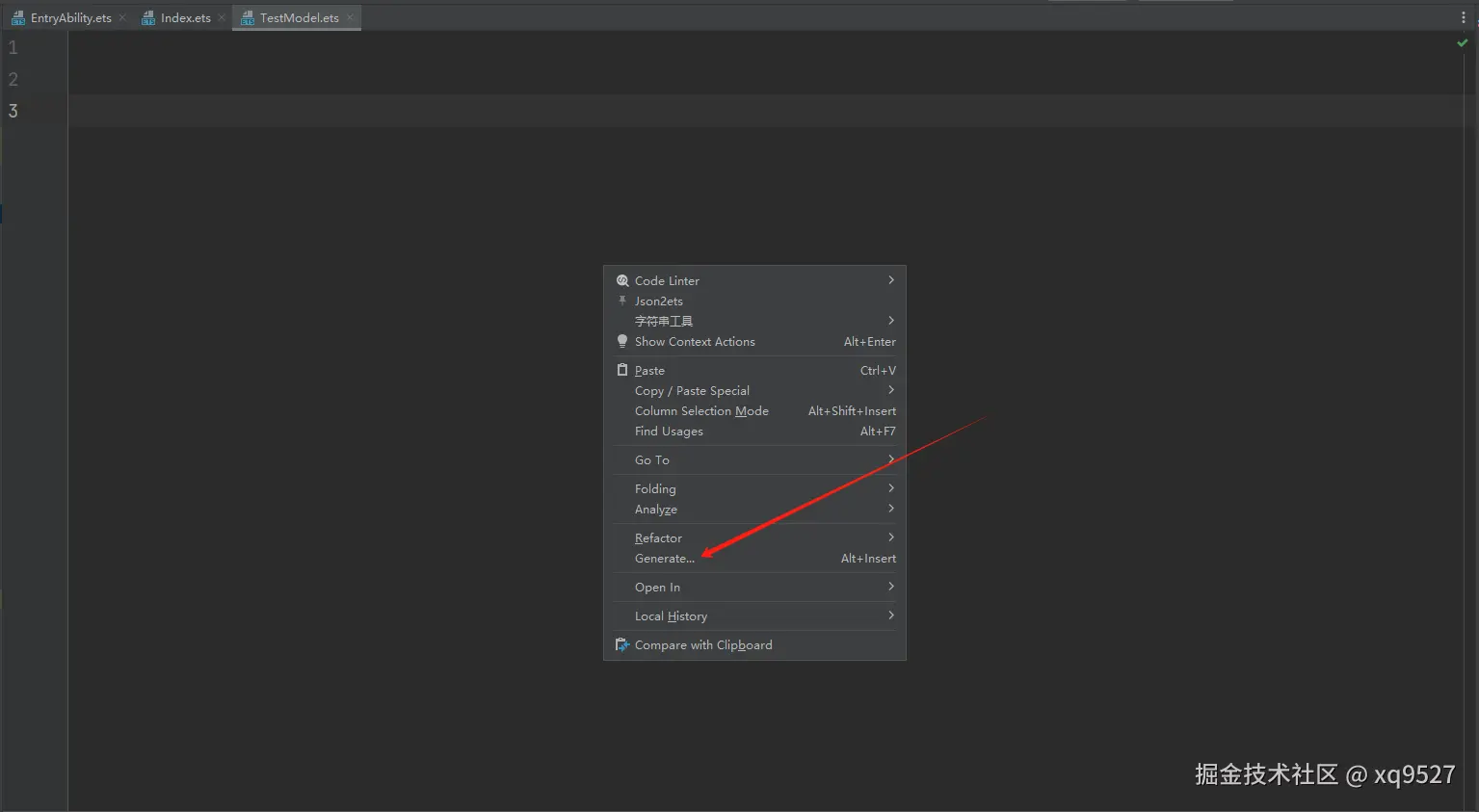
Task: Click the clipboard icon beside Paste
Action: tap(622, 370)
